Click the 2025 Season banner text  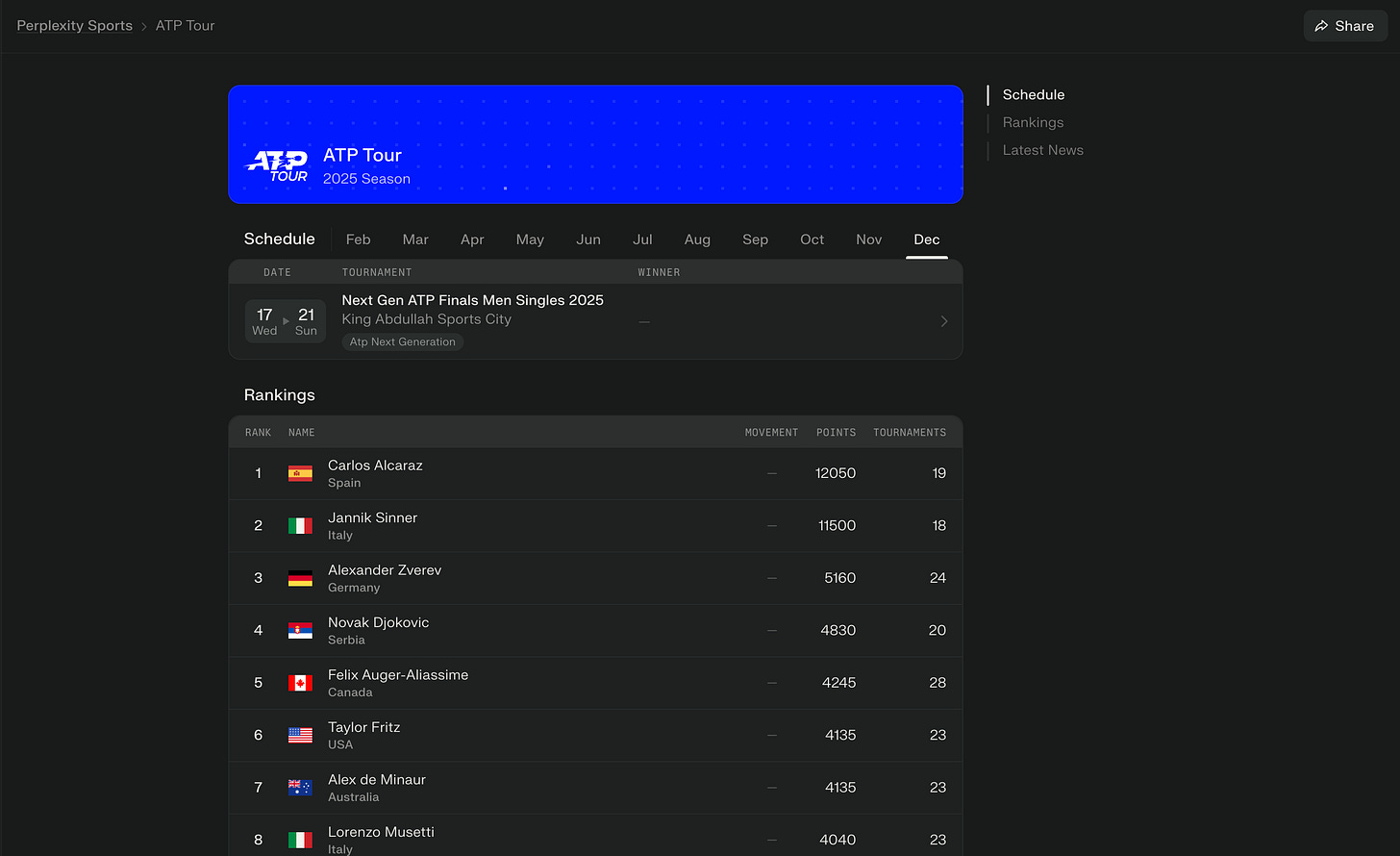[x=366, y=179]
